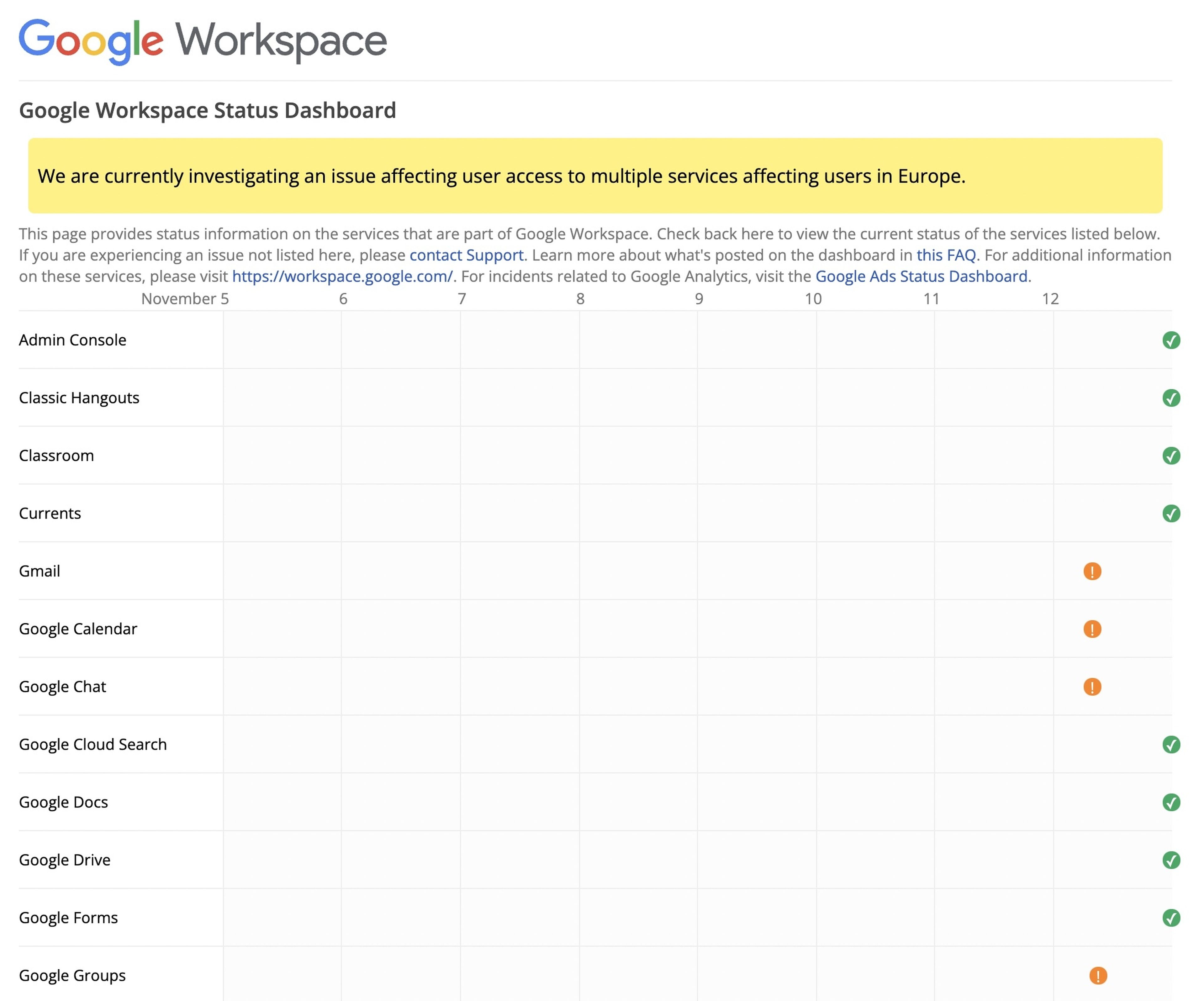Click the 12 date column header
1204x1001 pixels.
pos(1050,299)
